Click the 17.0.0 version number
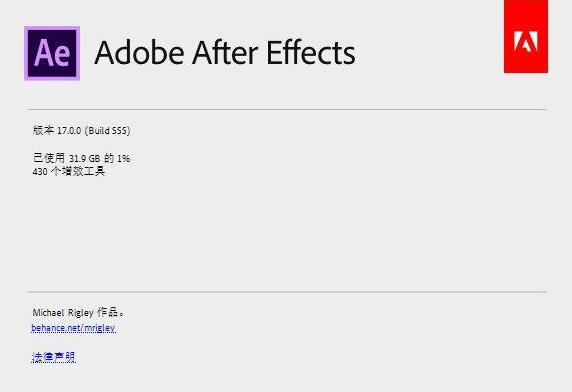572x392 pixels. [69, 131]
